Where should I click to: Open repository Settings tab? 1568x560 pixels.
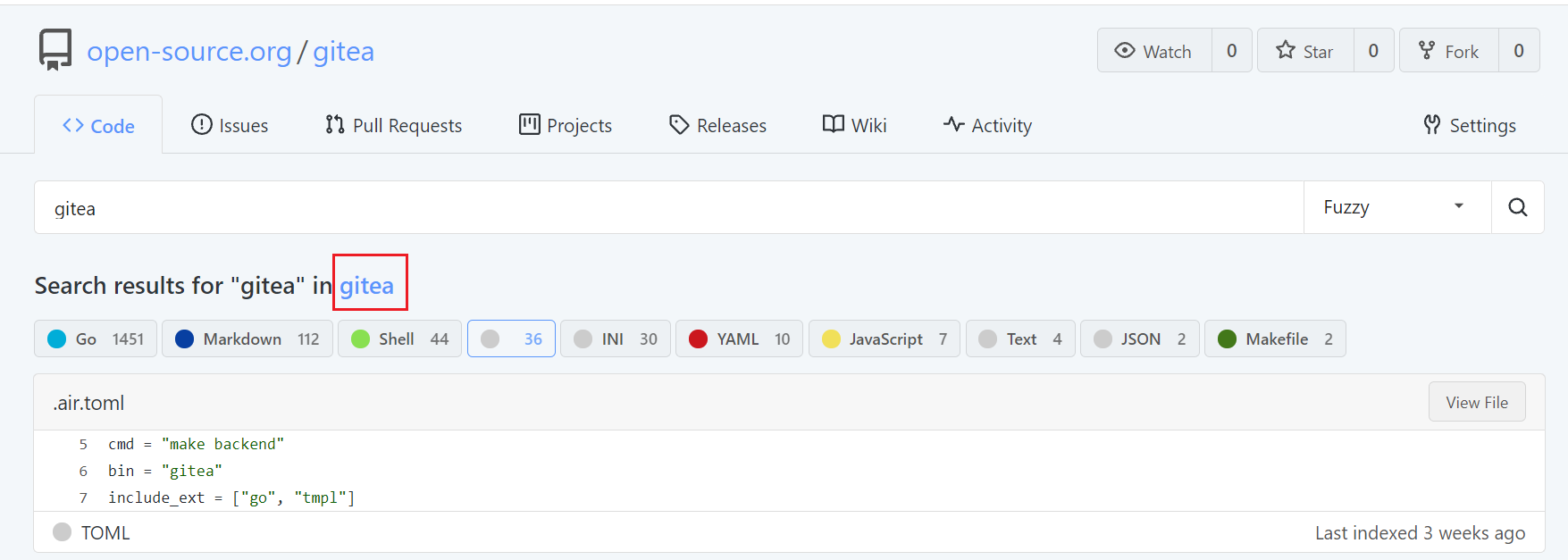pyautogui.click(x=1470, y=125)
